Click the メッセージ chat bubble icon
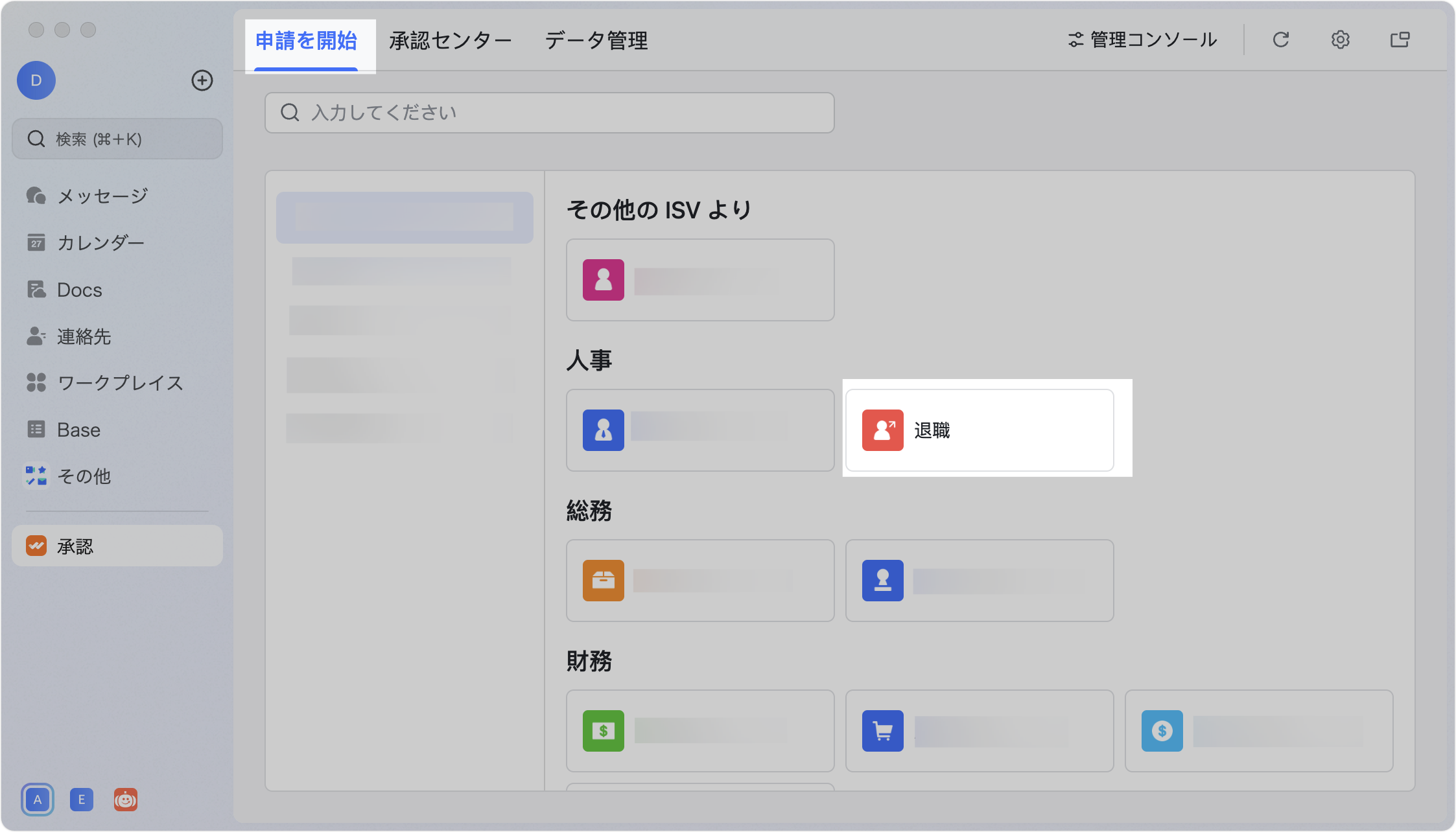1456x832 pixels. click(36, 195)
